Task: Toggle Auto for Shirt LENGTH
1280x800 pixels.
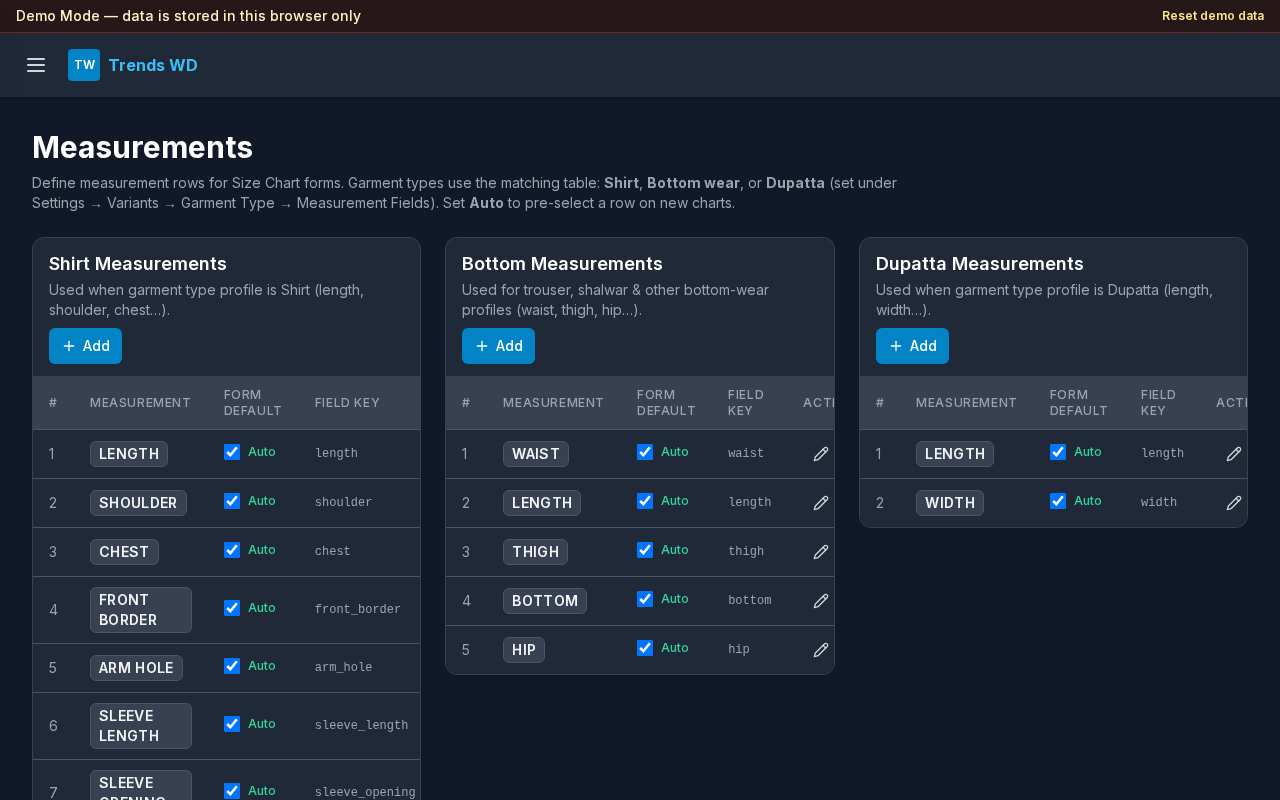Action: (232, 452)
